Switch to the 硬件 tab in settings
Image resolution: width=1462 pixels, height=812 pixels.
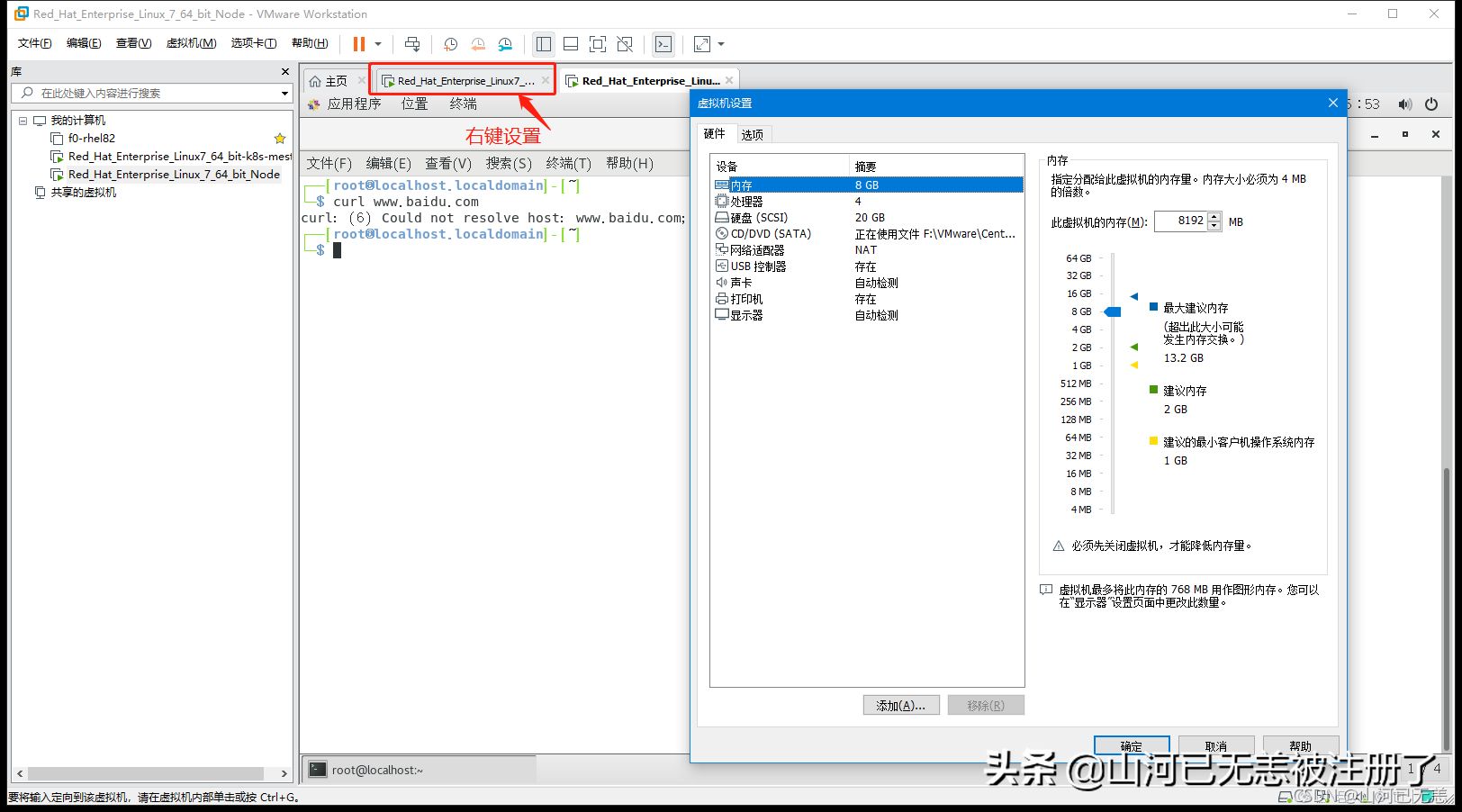point(715,134)
